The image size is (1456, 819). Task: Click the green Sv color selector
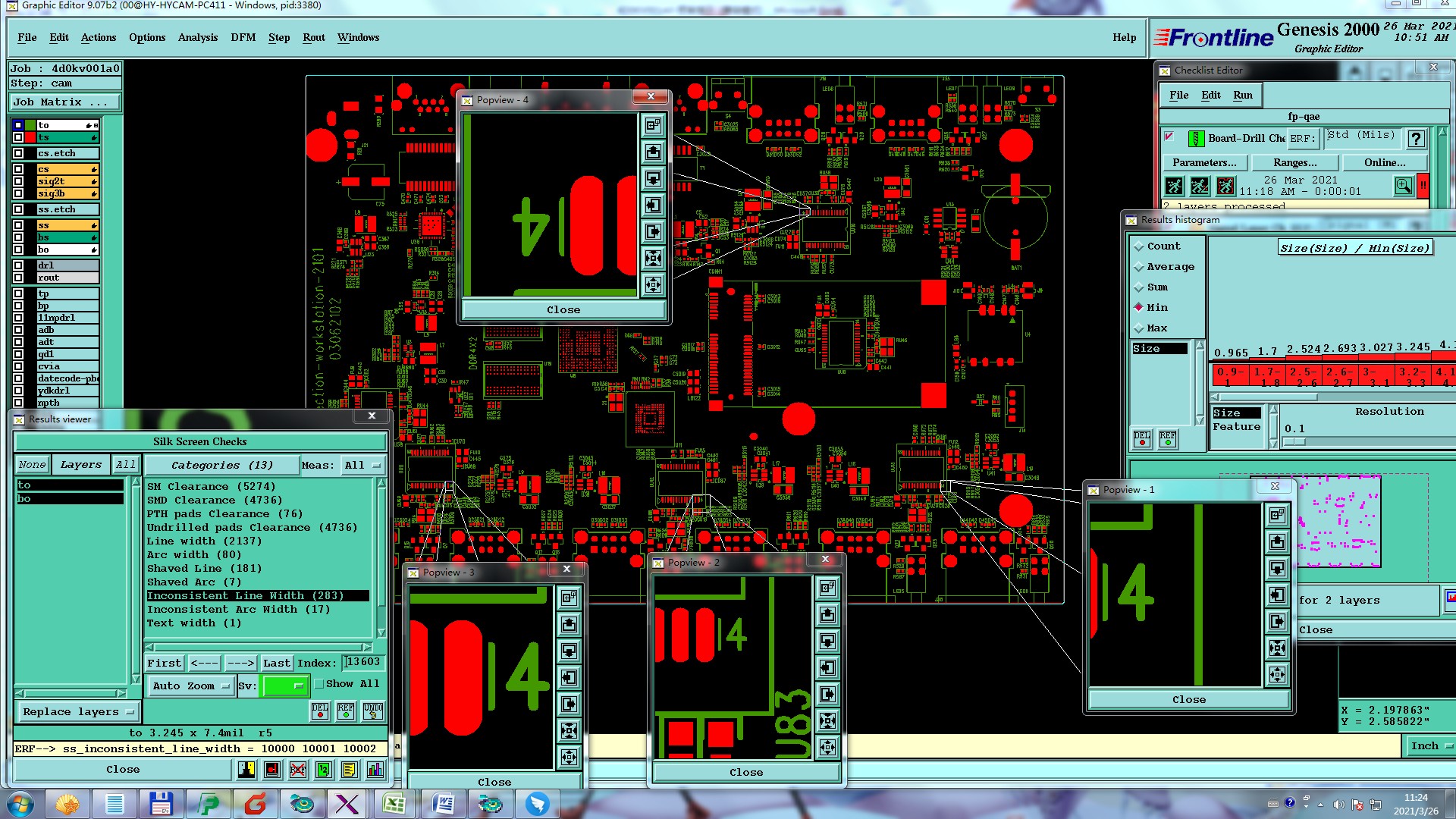click(284, 686)
